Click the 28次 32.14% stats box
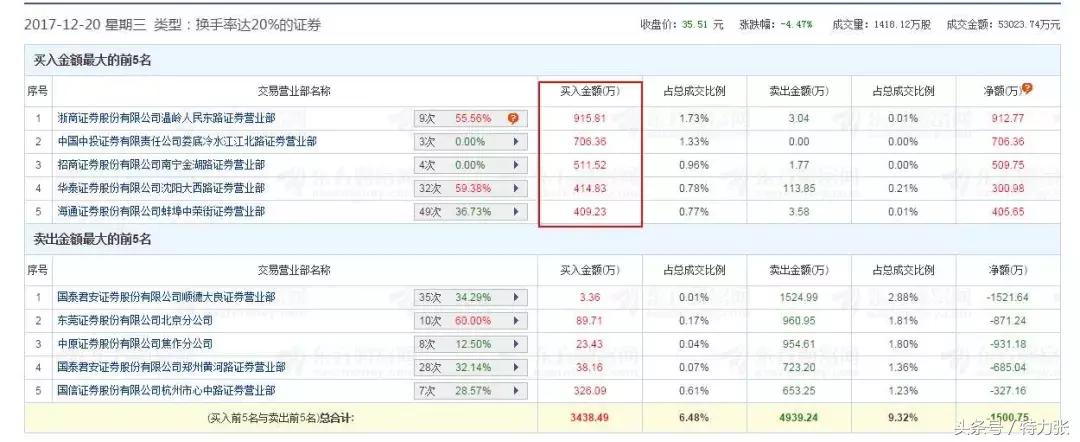 click(470, 368)
